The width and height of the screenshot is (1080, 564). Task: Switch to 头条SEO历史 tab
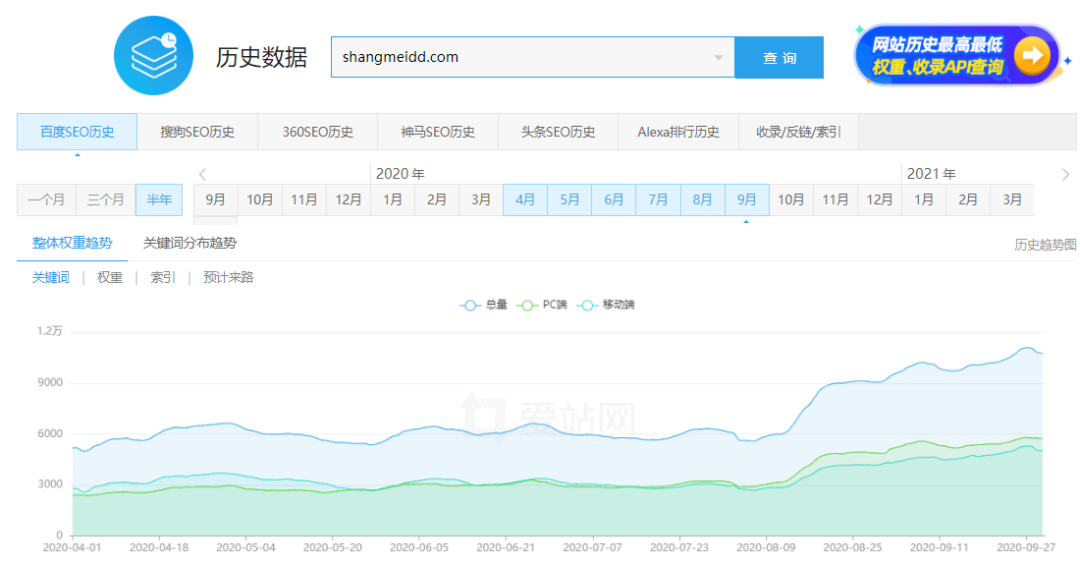click(558, 132)
